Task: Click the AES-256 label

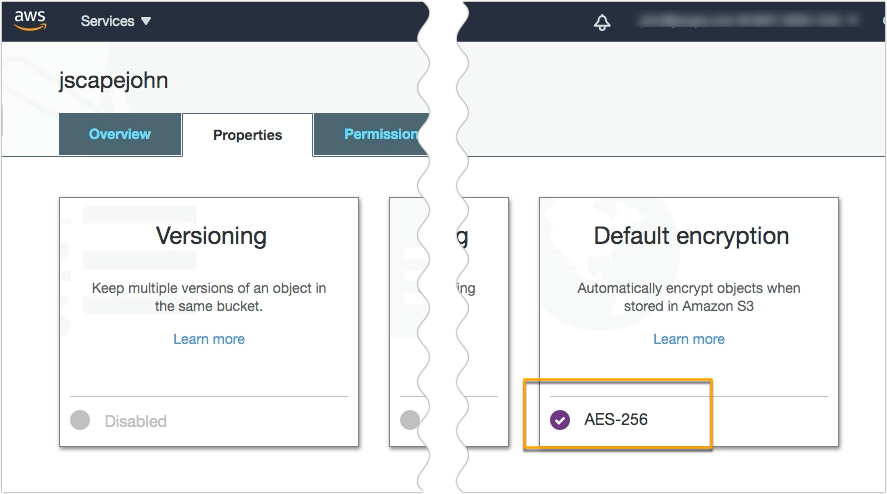Action: [616, 420]
